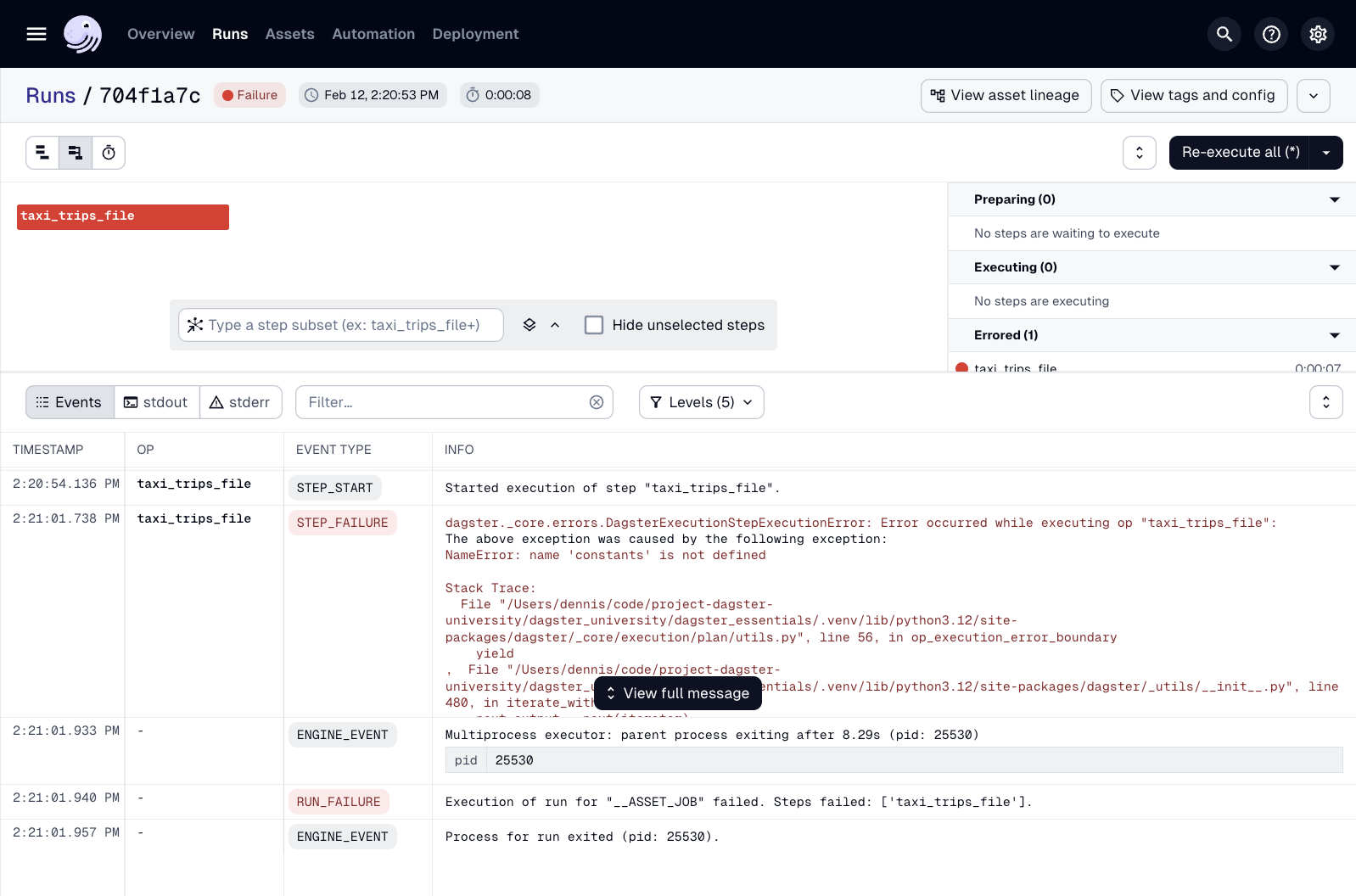
Task: Open the Levels (5) filter dropdown
Action: coord(701,402)
